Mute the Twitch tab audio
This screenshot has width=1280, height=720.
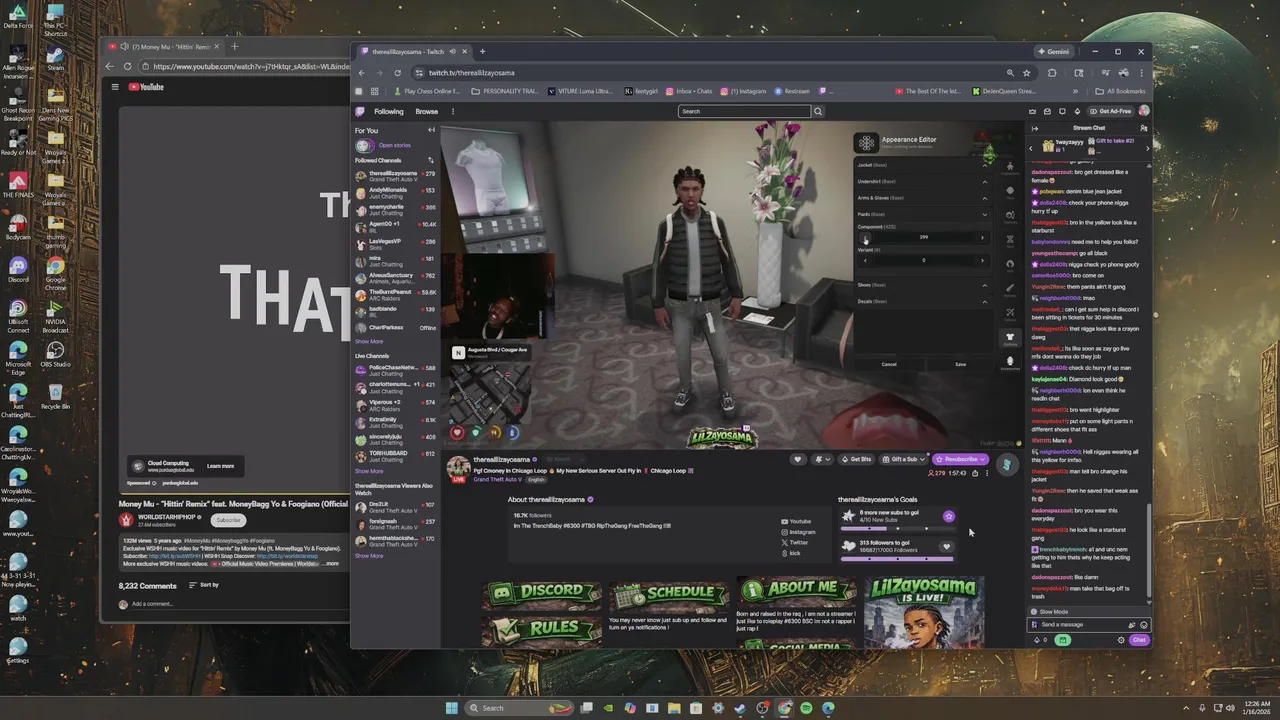(x=452, y=51)
